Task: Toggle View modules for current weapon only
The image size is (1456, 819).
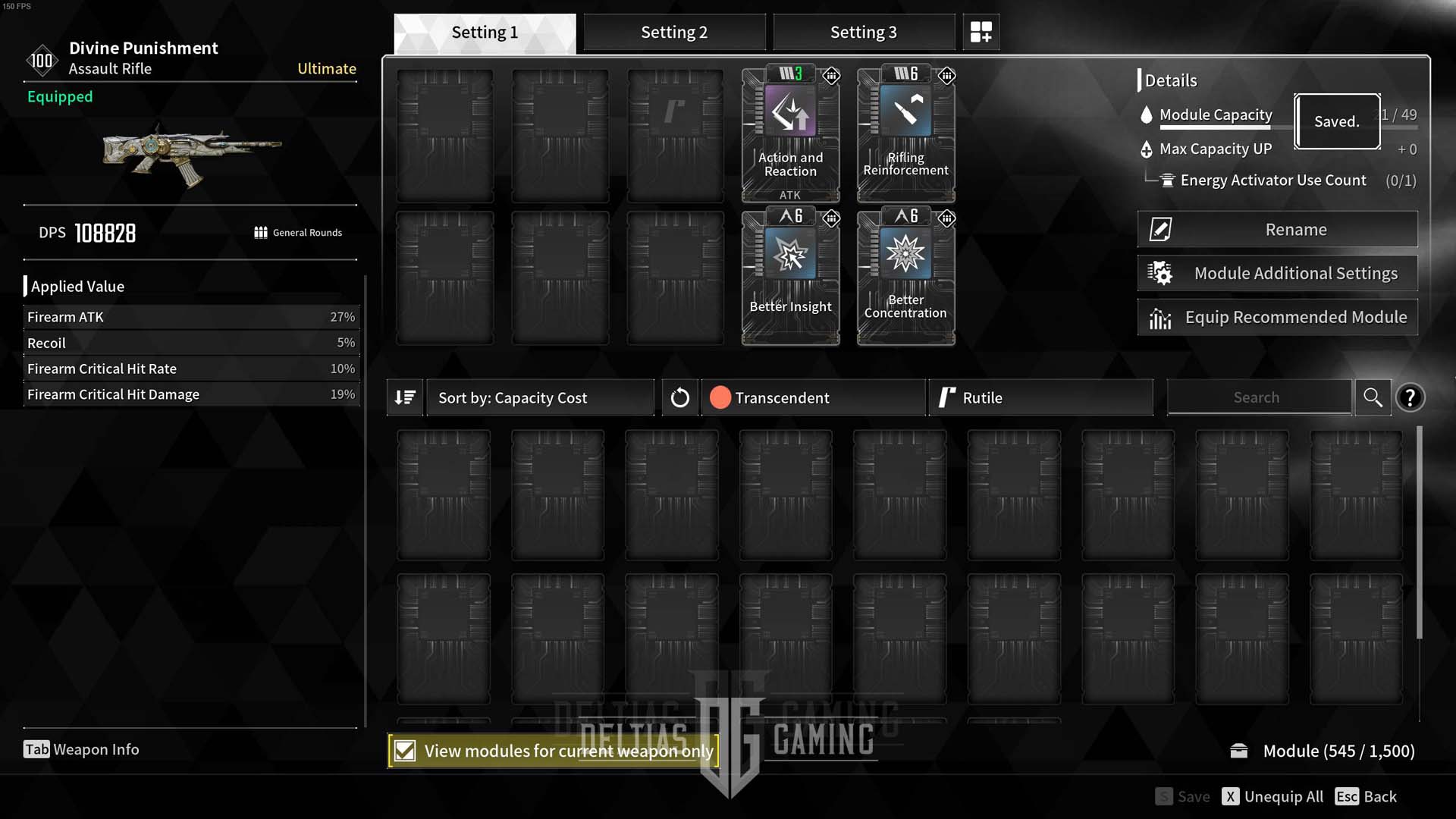Action: [x=405, y=750]
